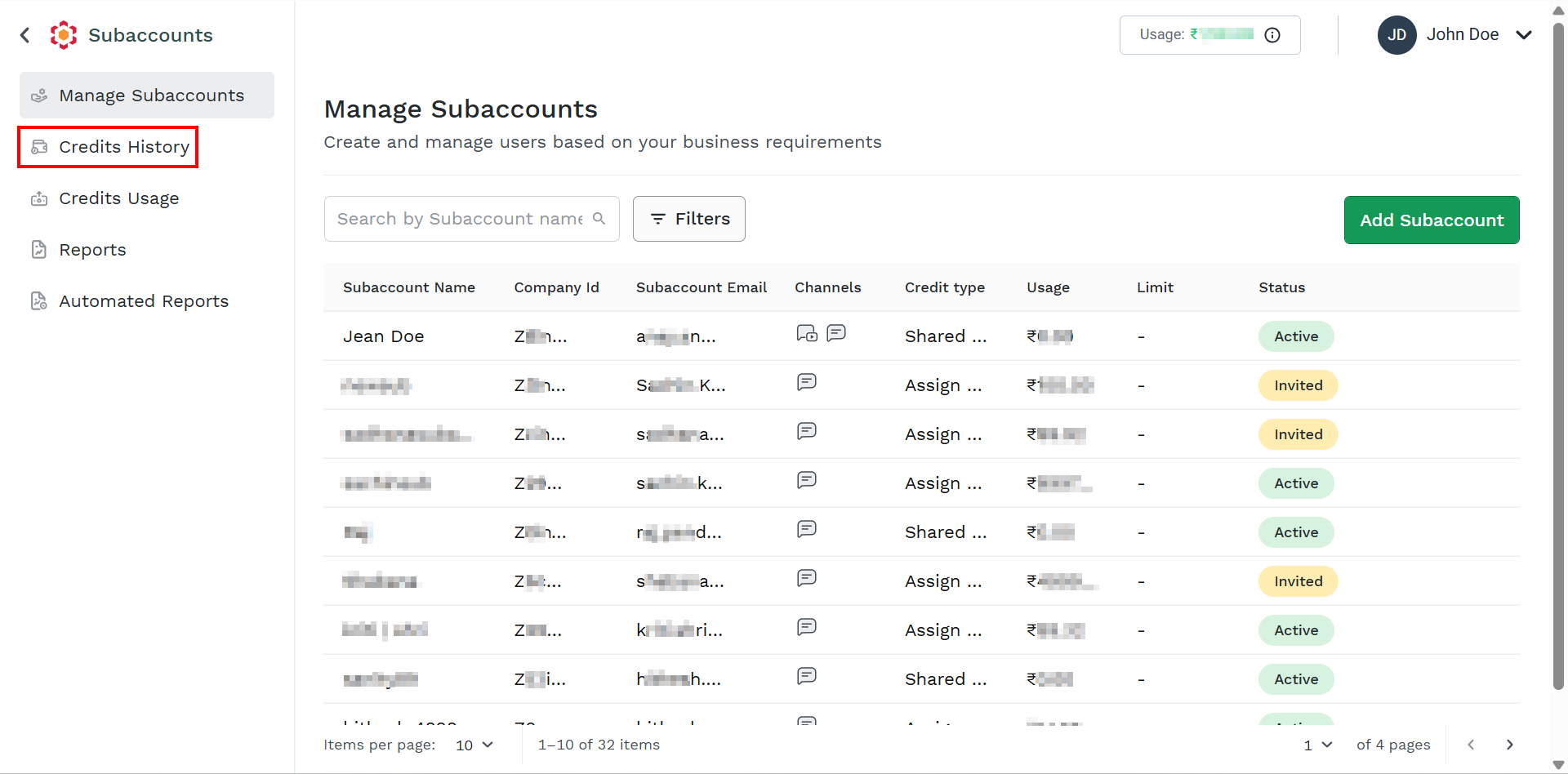The image size is (1568, 774).
Task: Click the Add Subaccount button
Action: (x=1432, y=220)
